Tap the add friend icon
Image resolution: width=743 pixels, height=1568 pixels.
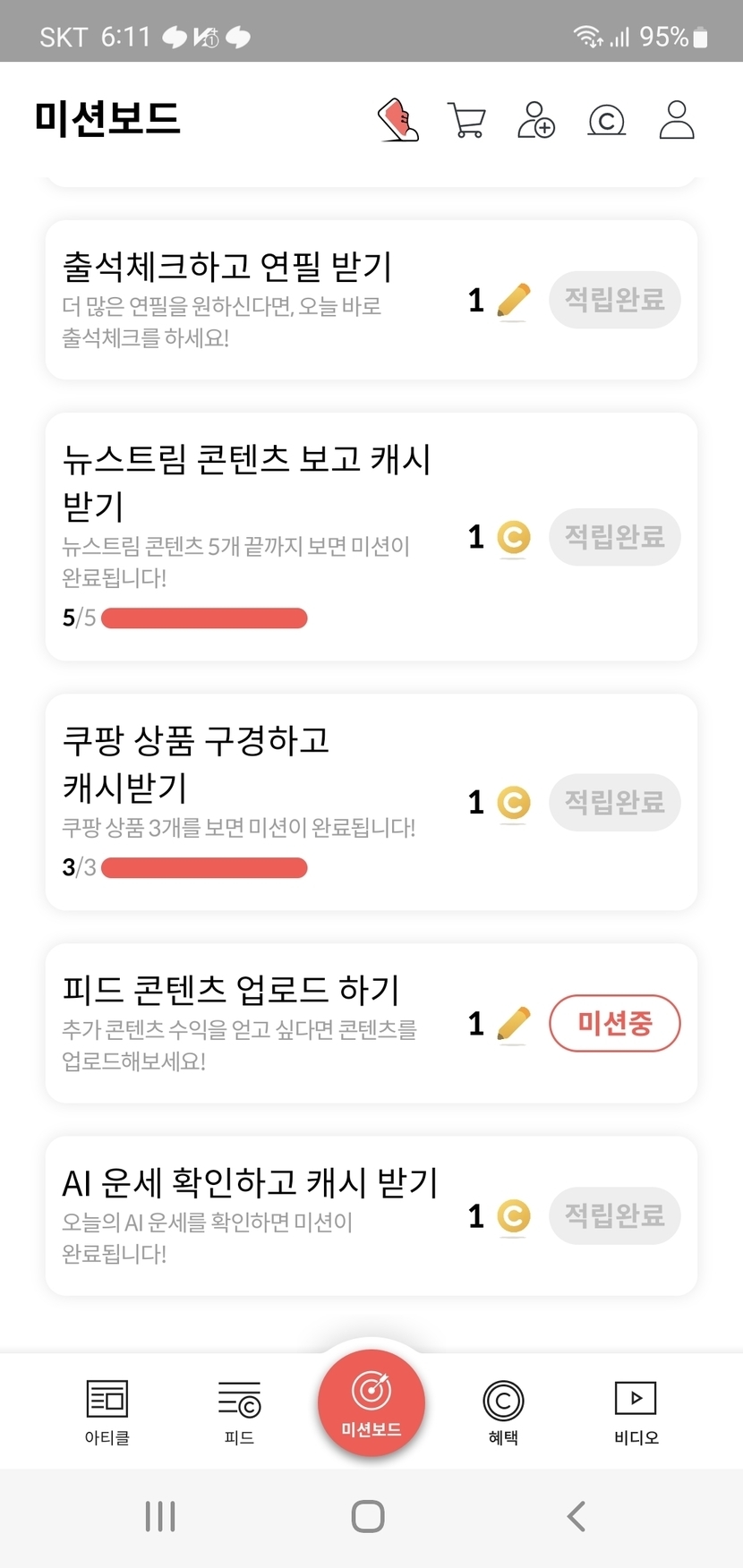point(536,120)
